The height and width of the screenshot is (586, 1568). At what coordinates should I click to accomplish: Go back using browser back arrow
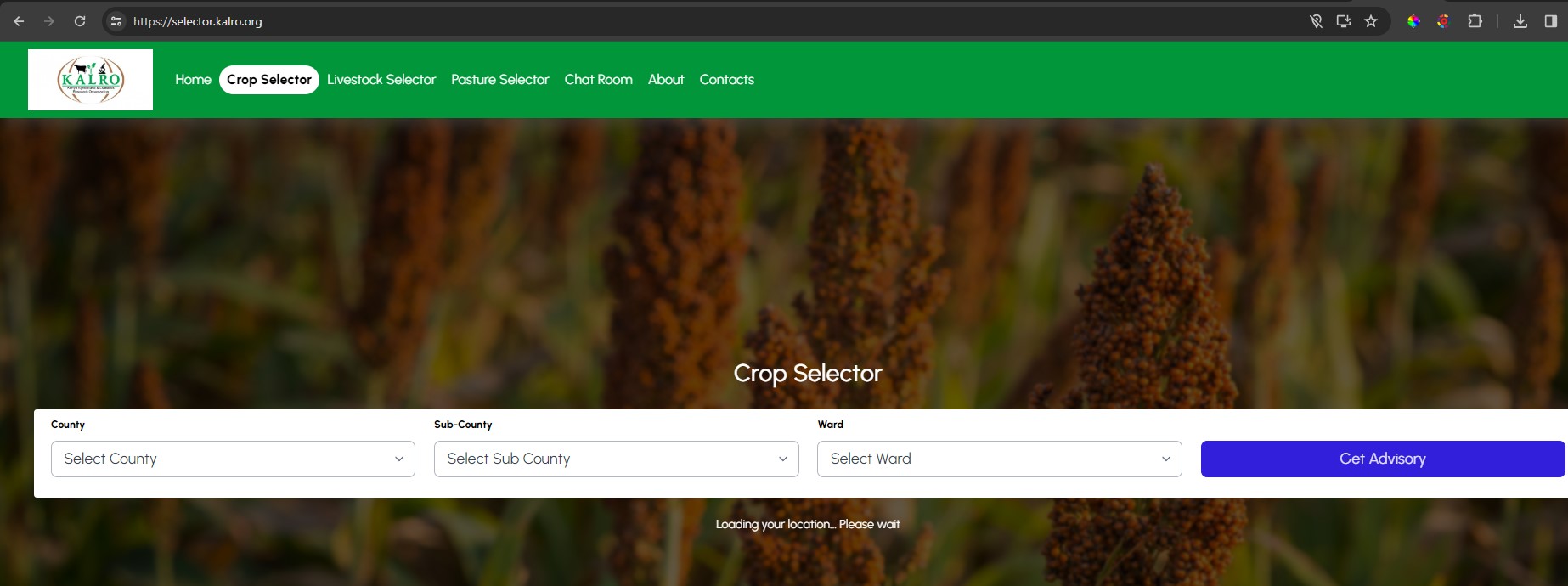point(19,21)
